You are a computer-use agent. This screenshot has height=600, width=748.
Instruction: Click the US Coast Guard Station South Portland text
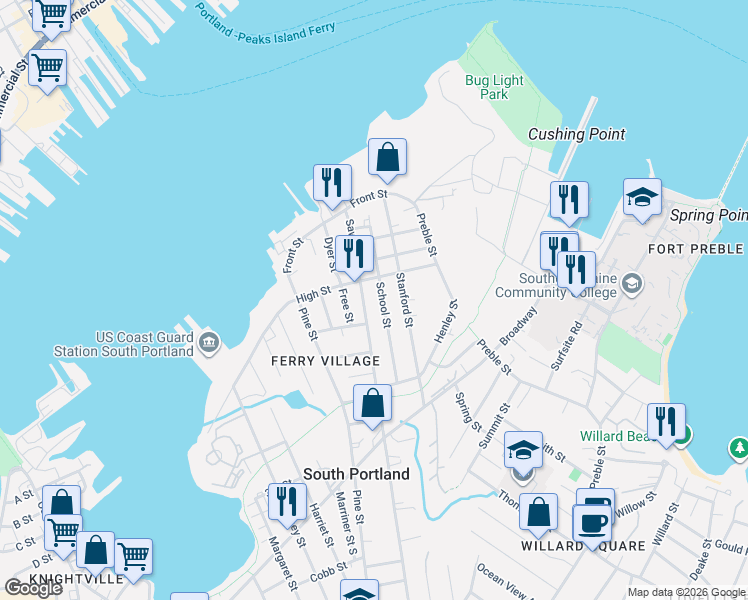pos(123,344)
